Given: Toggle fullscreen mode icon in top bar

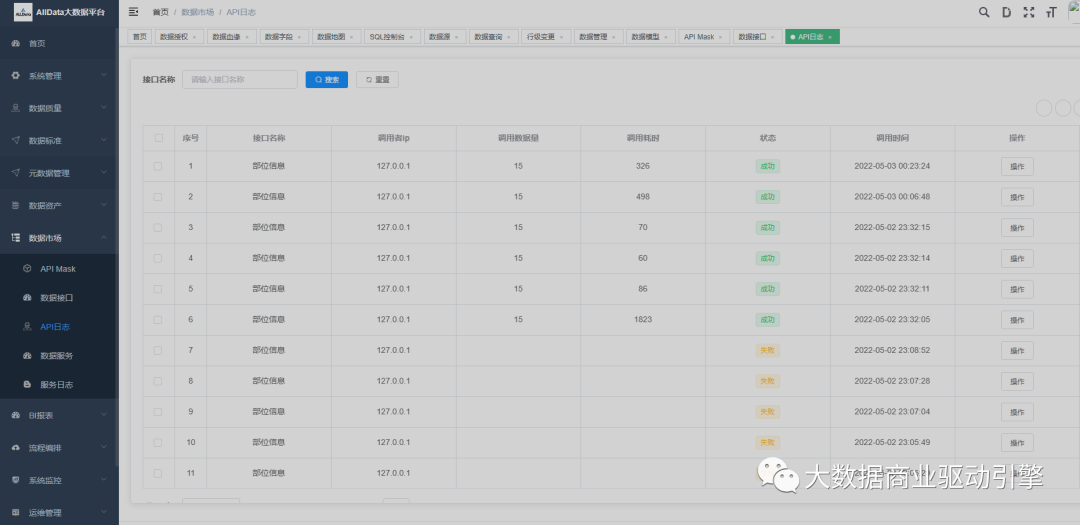Looking at the screenshot, I should coord(1028,12).
